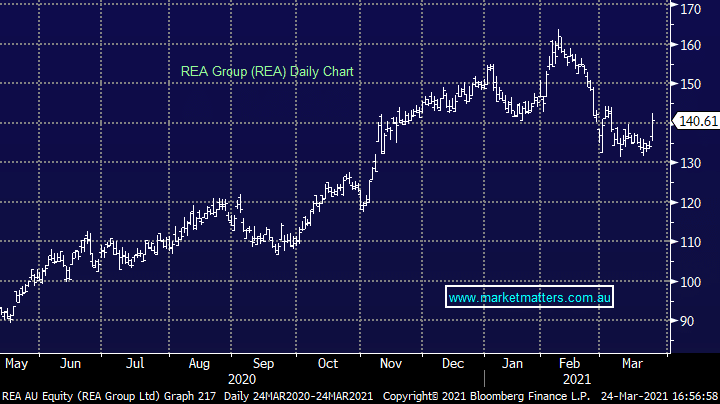Click the 150 price axis label
This screenshot has height=404, width=720.
(x=691, y=84)
